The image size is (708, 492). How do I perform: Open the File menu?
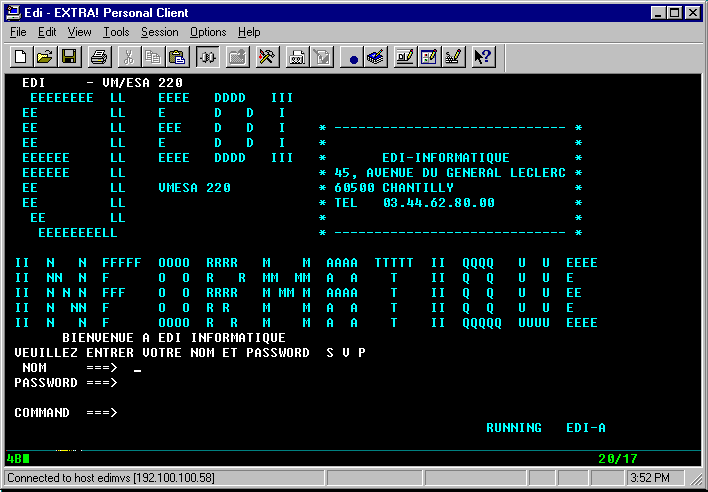[18, 32]
